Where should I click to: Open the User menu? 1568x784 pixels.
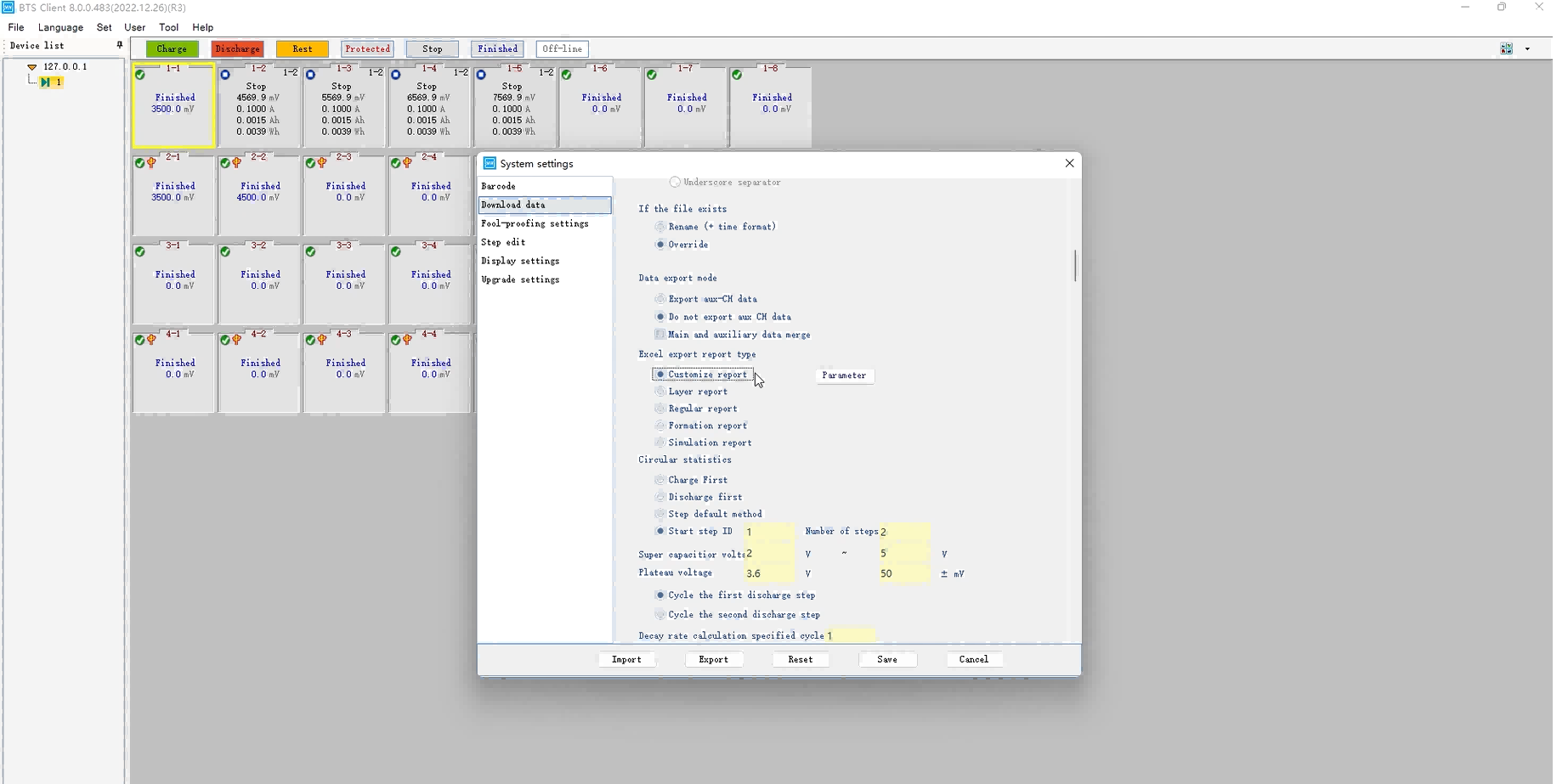click(x=135, y=27)
